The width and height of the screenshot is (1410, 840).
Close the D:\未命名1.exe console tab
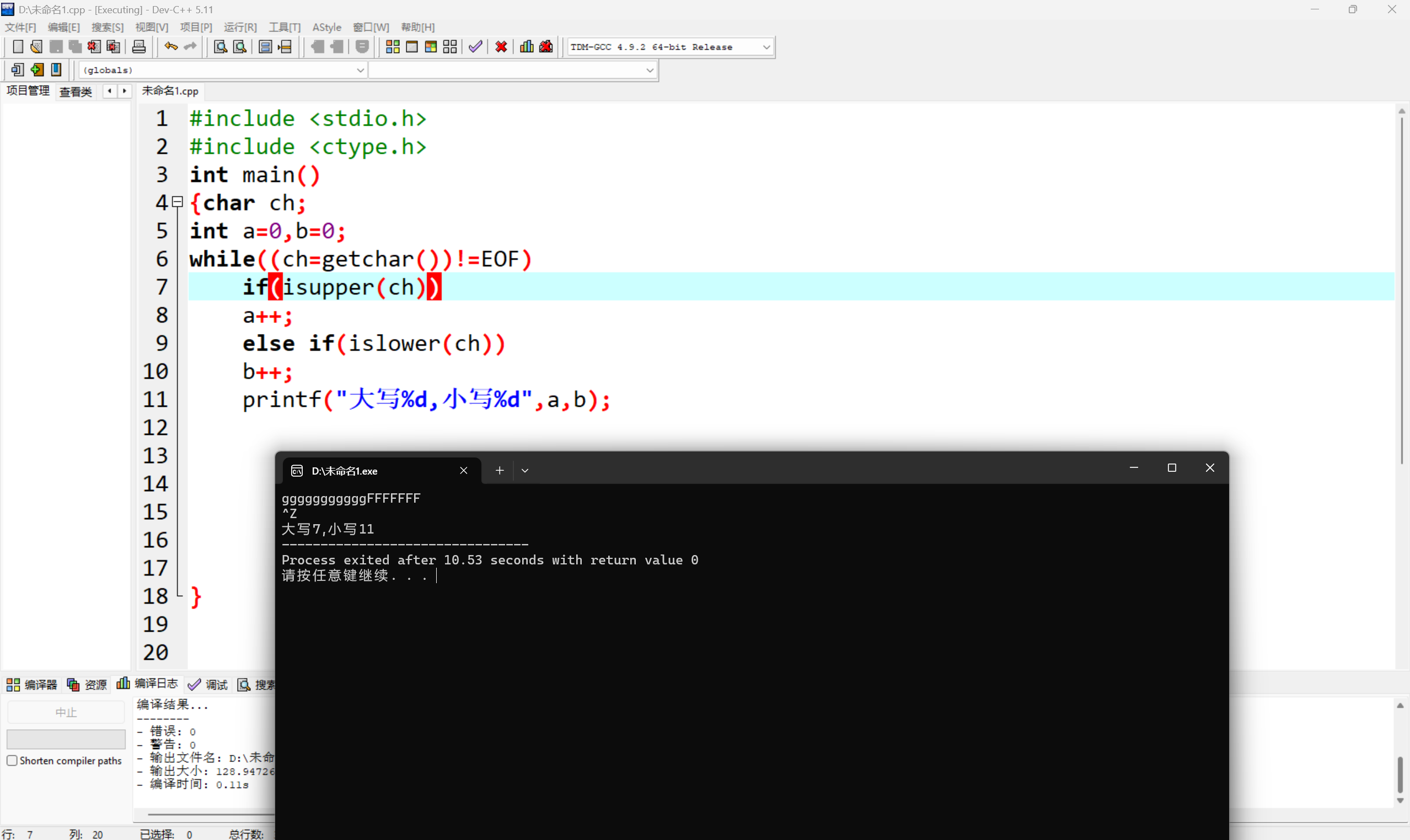coord(463,470)
